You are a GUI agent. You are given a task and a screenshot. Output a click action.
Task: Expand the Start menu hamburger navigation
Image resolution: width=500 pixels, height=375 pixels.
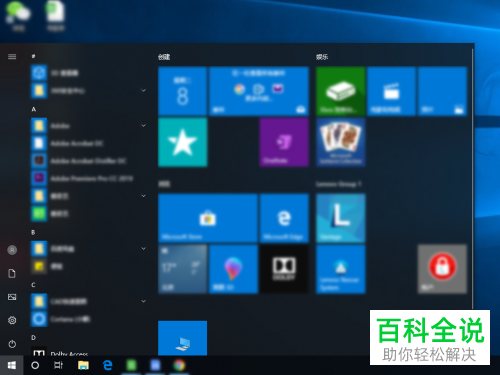pyautogui.click(x=12, y=57)
